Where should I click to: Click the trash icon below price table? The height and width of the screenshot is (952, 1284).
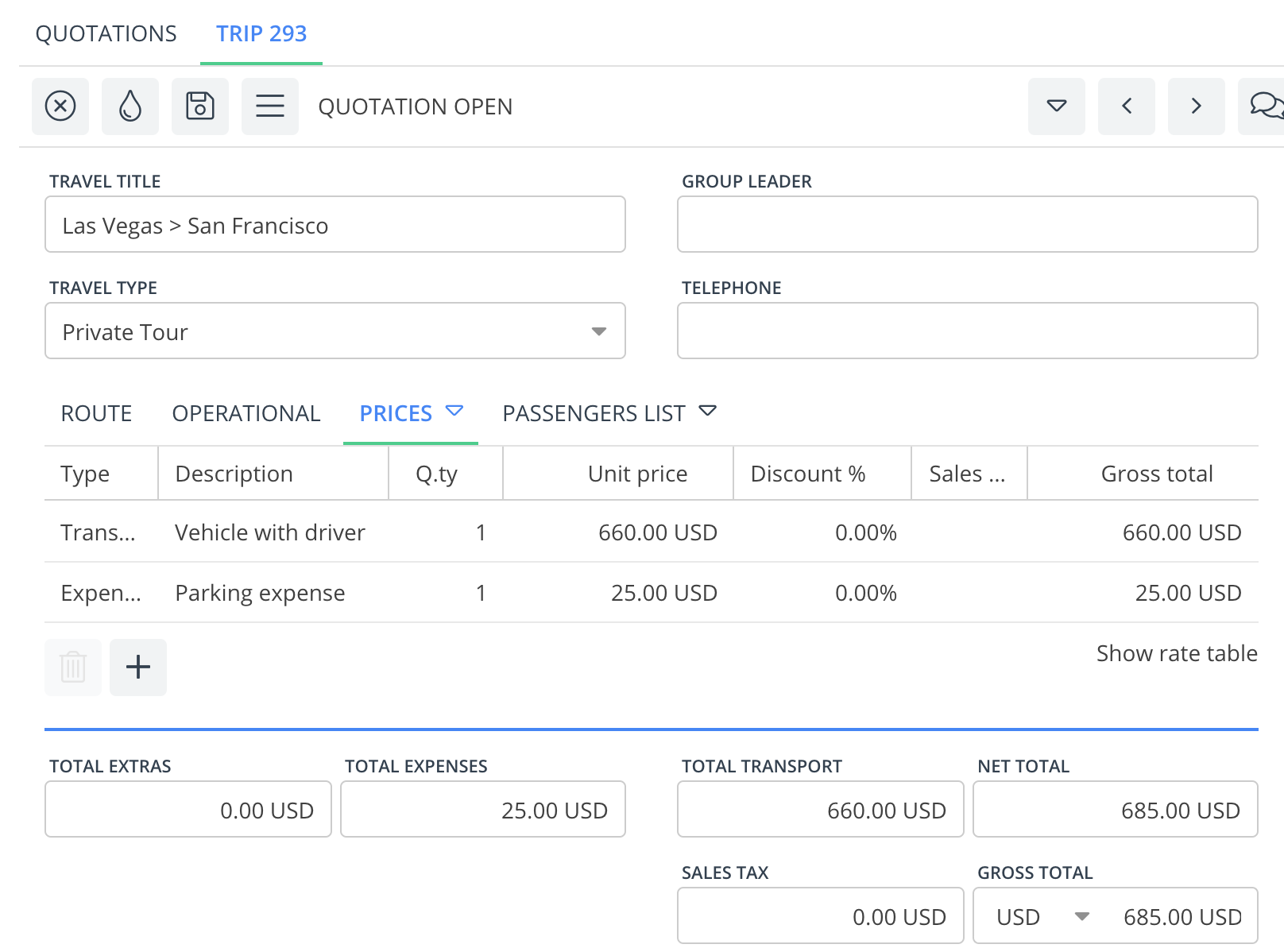(x=73, y=667)
